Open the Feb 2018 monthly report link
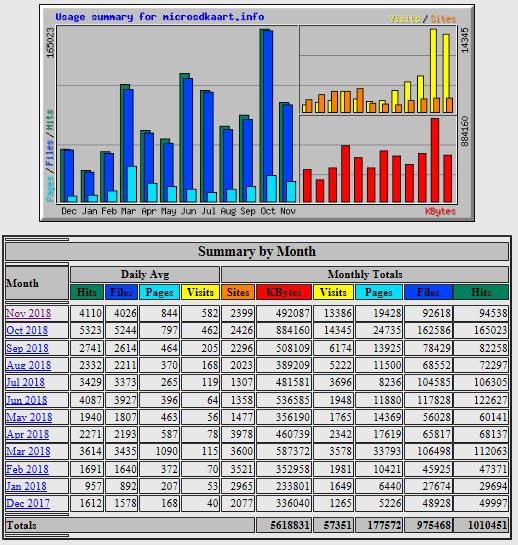This screenshot has height=545, width=518. click(27, 469)
